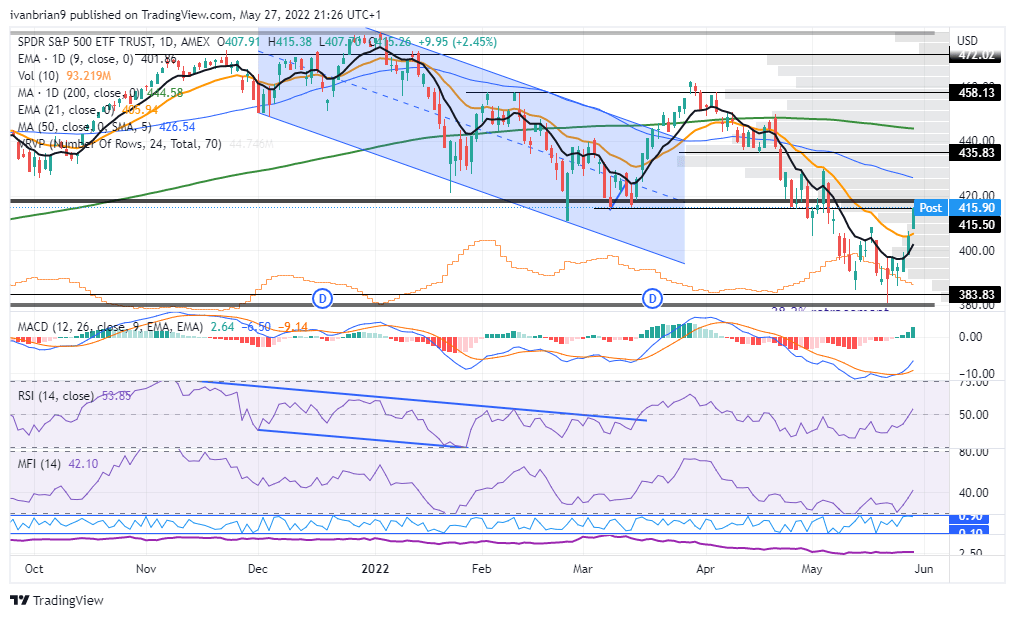
Task: Click the +9.95 (+2.45%) change value
Action: tap(458, 42)
